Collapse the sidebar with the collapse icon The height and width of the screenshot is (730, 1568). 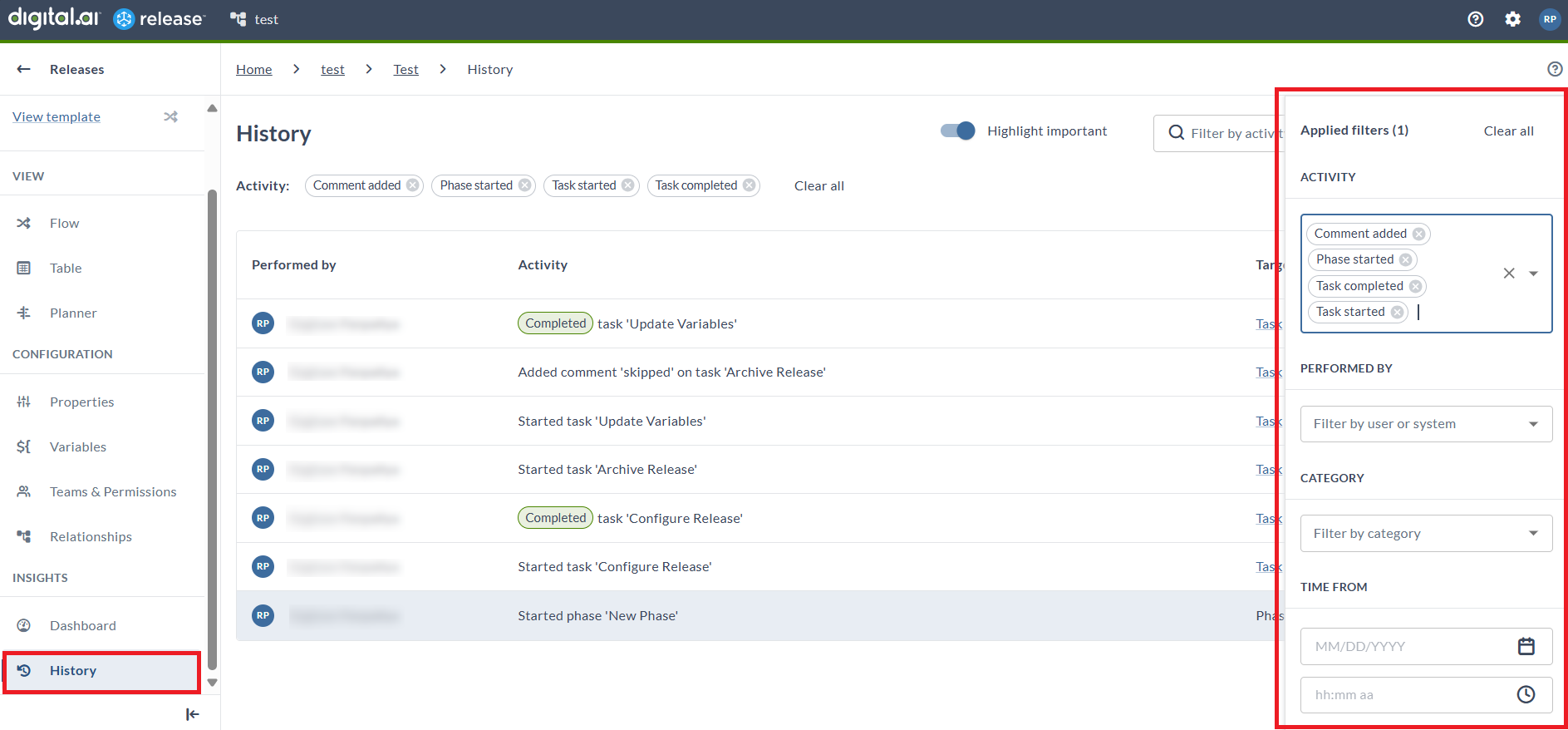[192, 713]
